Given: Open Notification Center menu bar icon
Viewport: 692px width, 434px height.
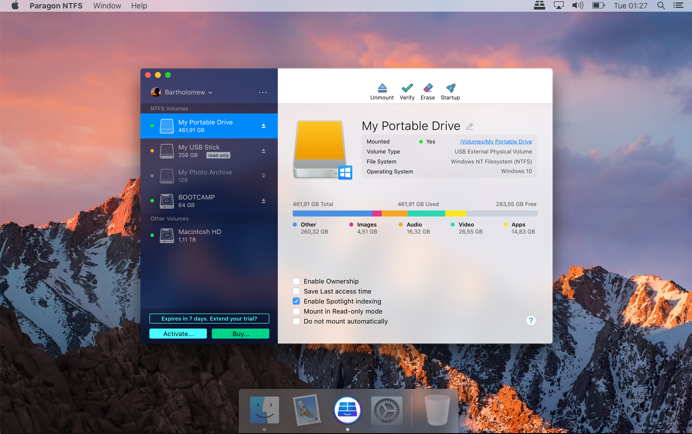Looking at the screenshot, I should click(x=678, y=5).
